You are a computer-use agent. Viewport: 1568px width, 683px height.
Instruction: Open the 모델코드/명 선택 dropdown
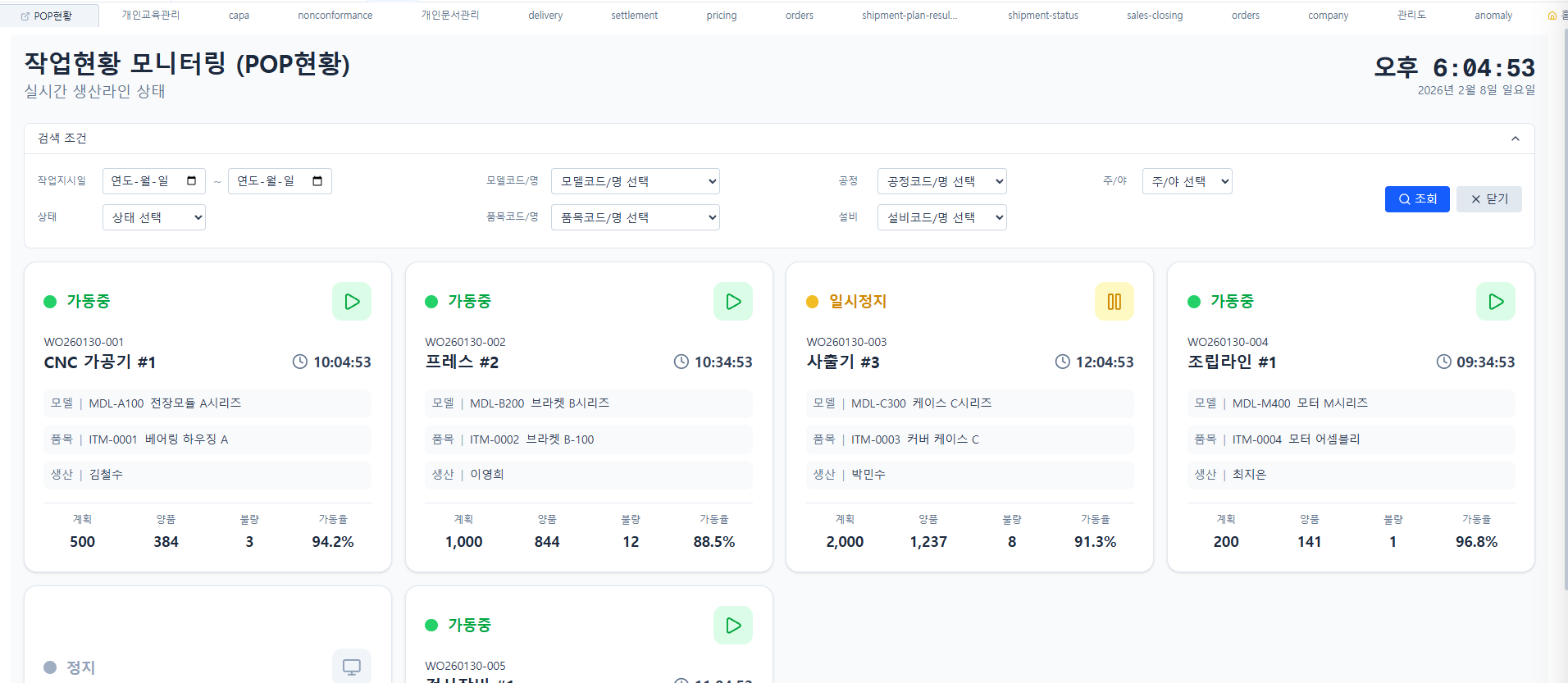635,181
